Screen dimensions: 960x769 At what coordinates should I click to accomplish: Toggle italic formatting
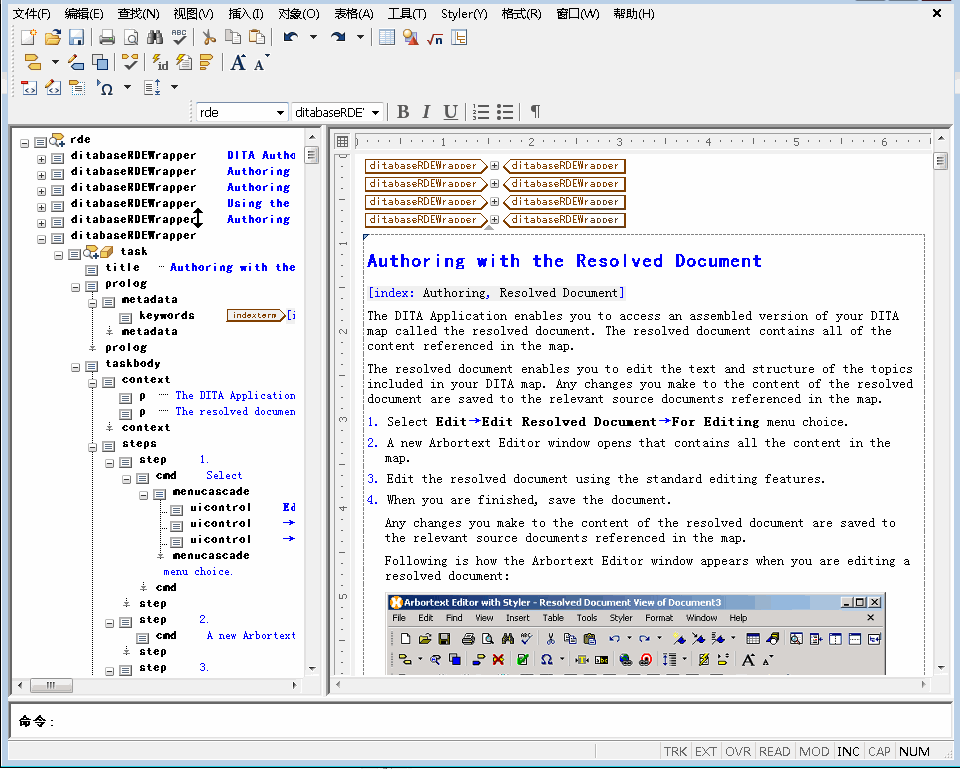(426, 111)
